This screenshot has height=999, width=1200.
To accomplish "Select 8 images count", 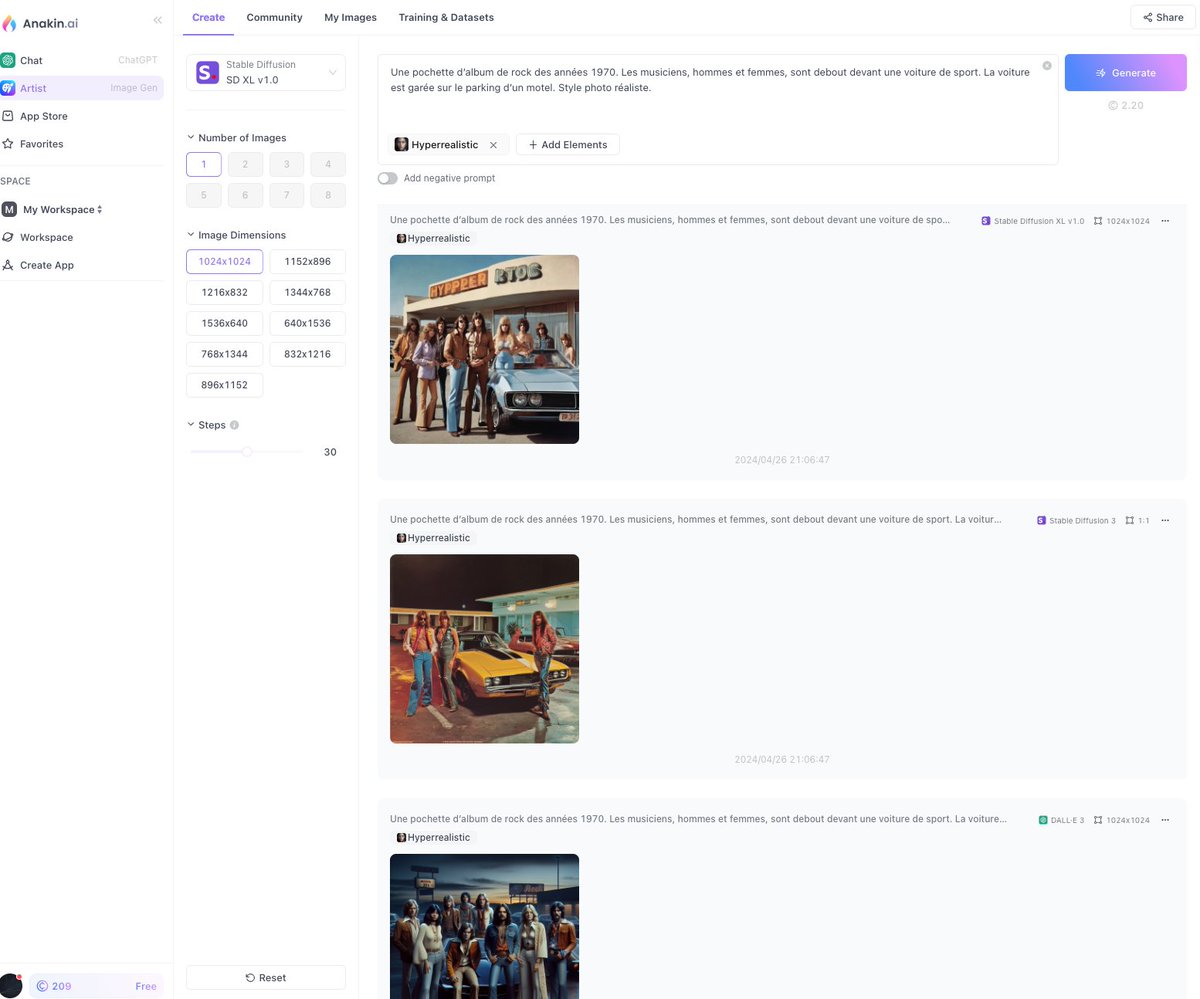I will pyautogui.click(x=328, y=195).
